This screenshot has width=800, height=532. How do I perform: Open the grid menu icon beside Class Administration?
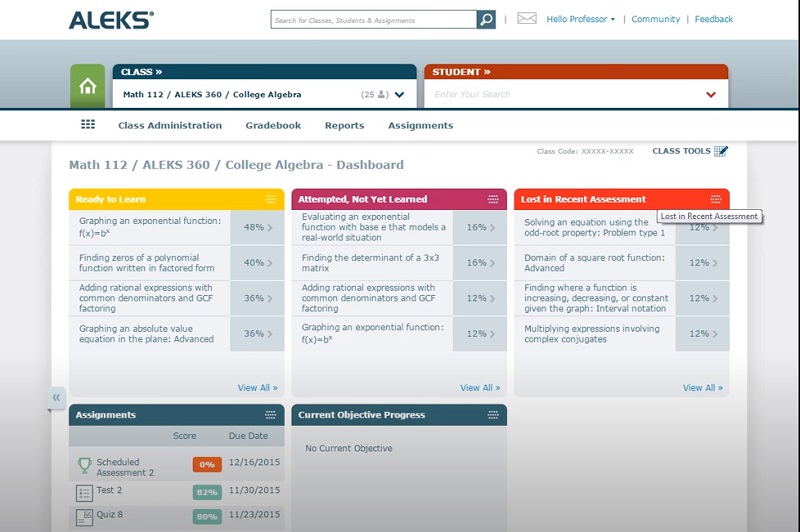[x=88, y=124]
